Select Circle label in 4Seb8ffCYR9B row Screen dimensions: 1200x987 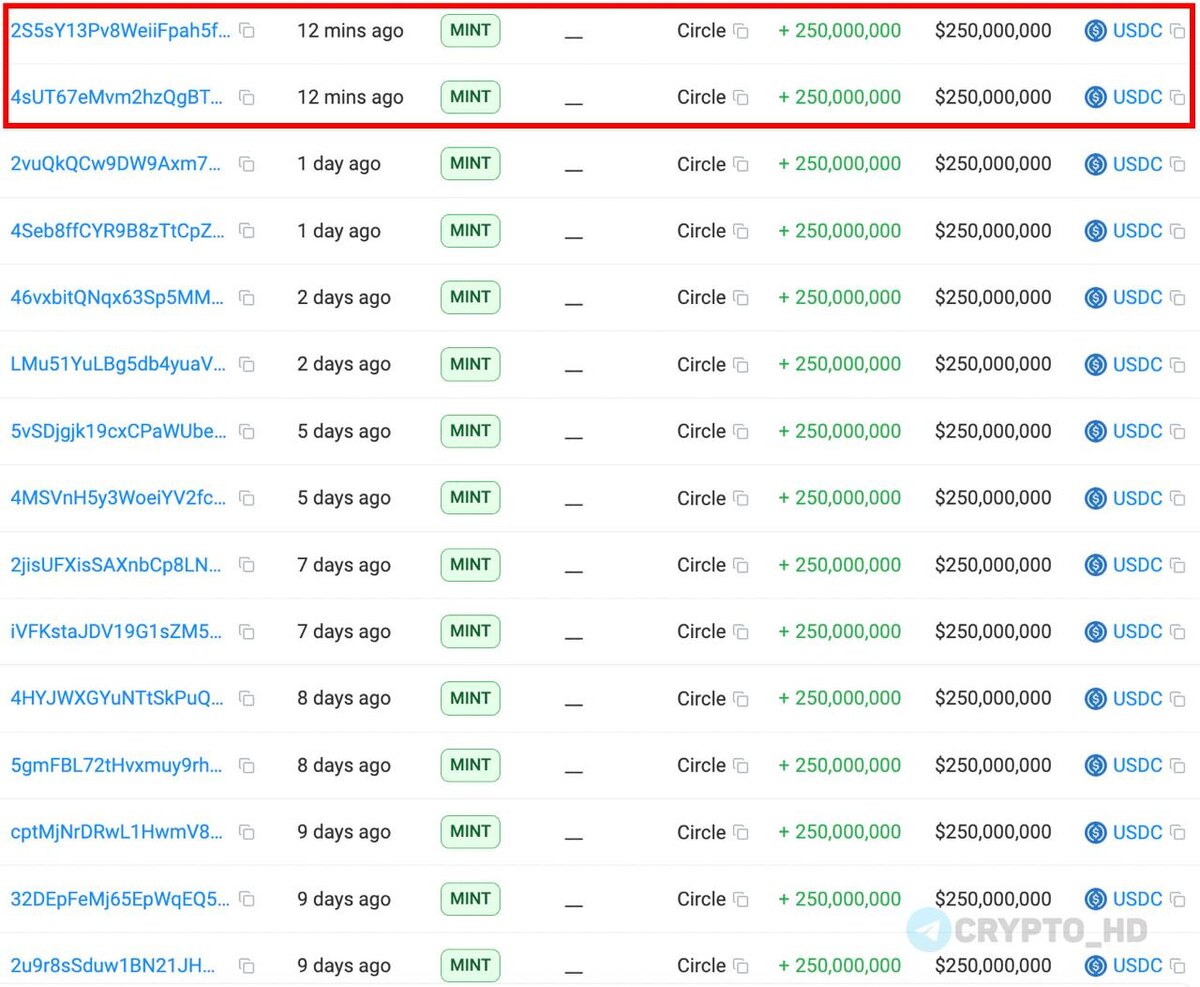[701, 231]
